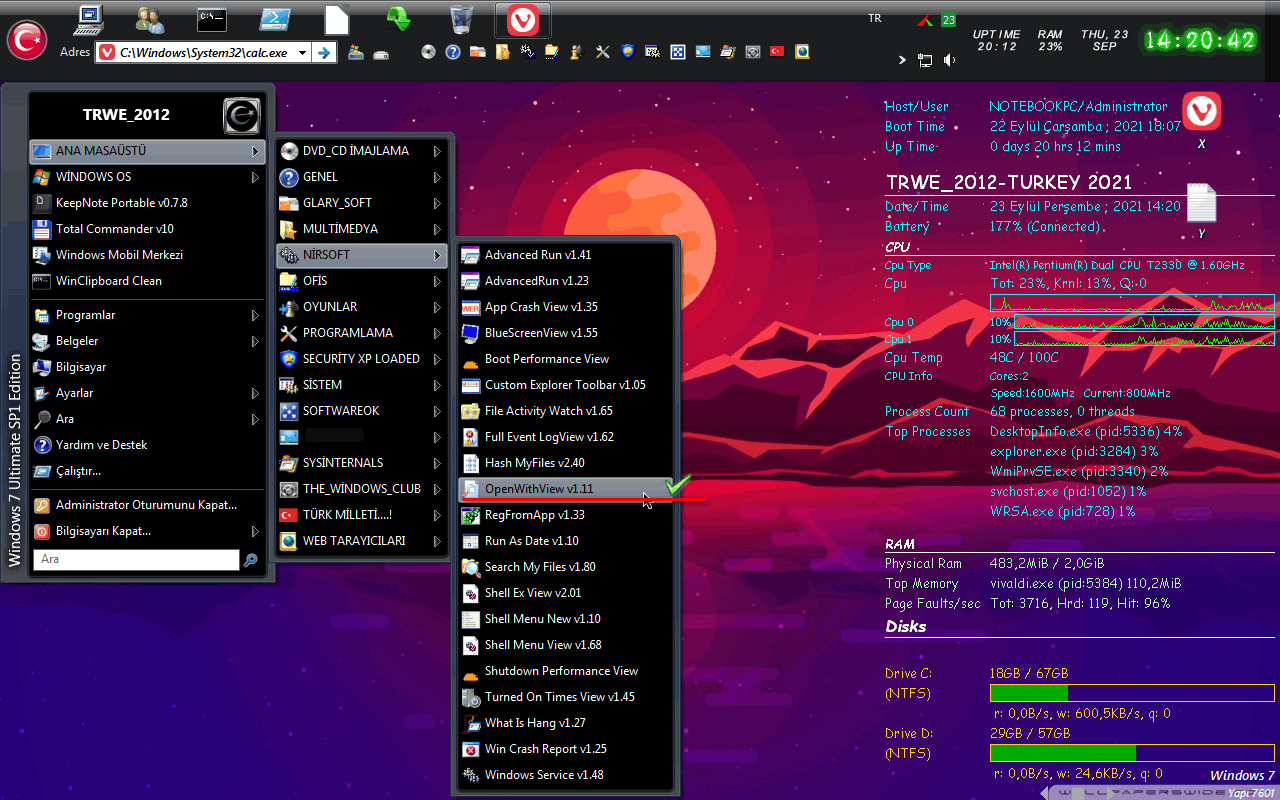1280x800 pixels.
Task: Open Windows Mobil Merkezi
Action: point(147,255)
